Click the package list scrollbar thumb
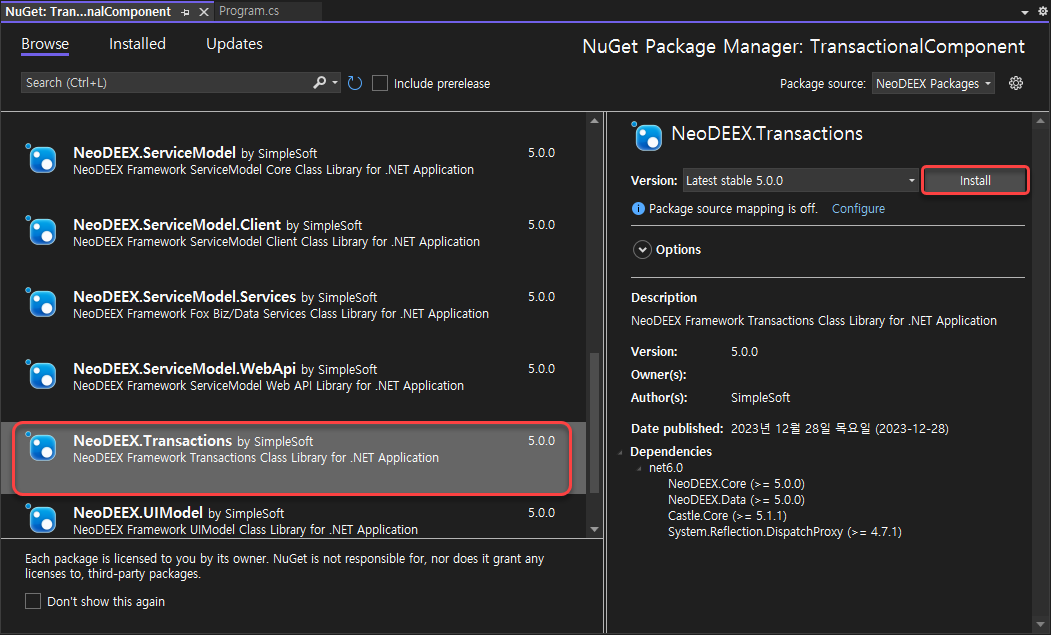Screen dimensions: 1051x635 594,423
